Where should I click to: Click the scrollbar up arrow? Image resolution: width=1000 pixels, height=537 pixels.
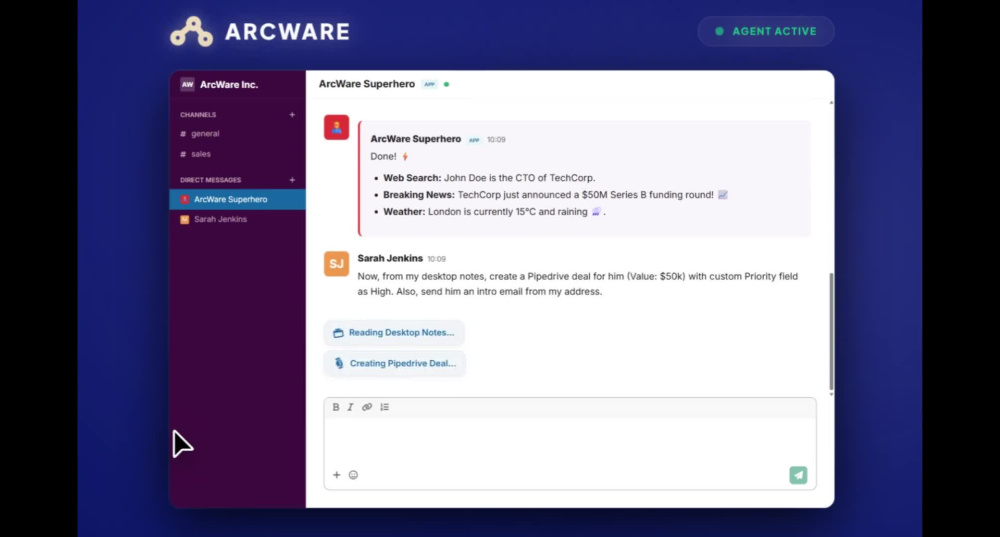point(831,103)
